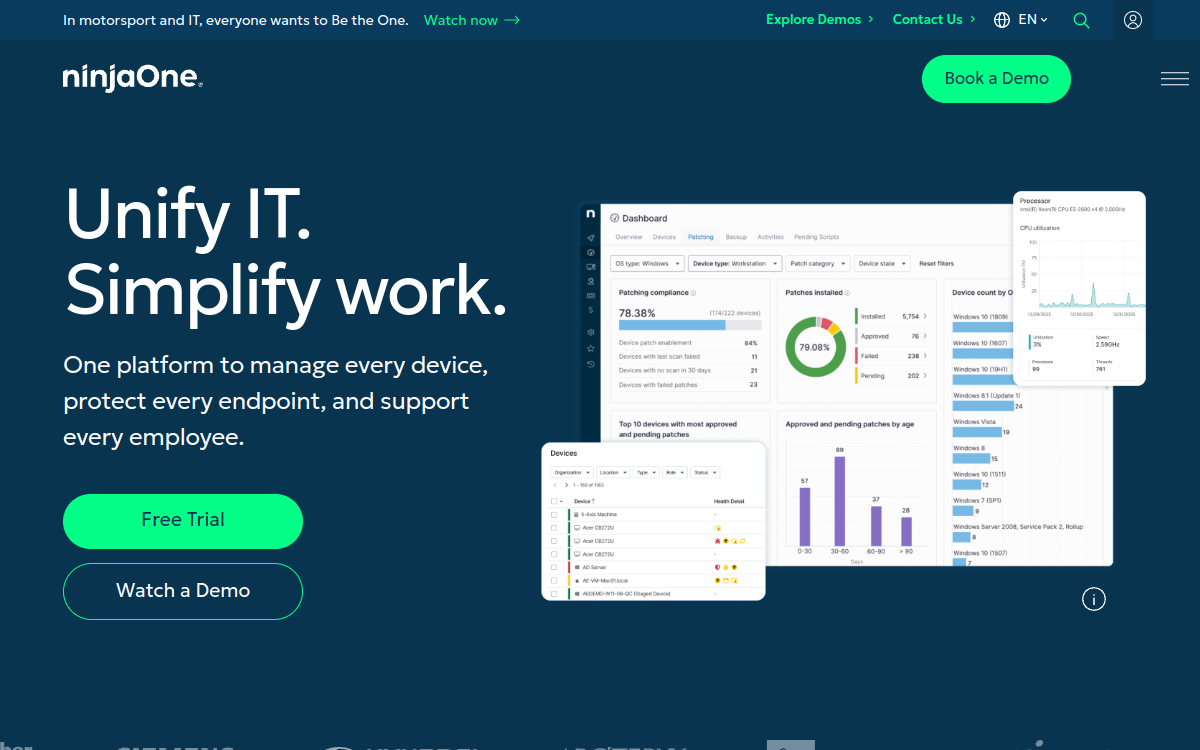Click Reset filters in the dashboard

937,264
